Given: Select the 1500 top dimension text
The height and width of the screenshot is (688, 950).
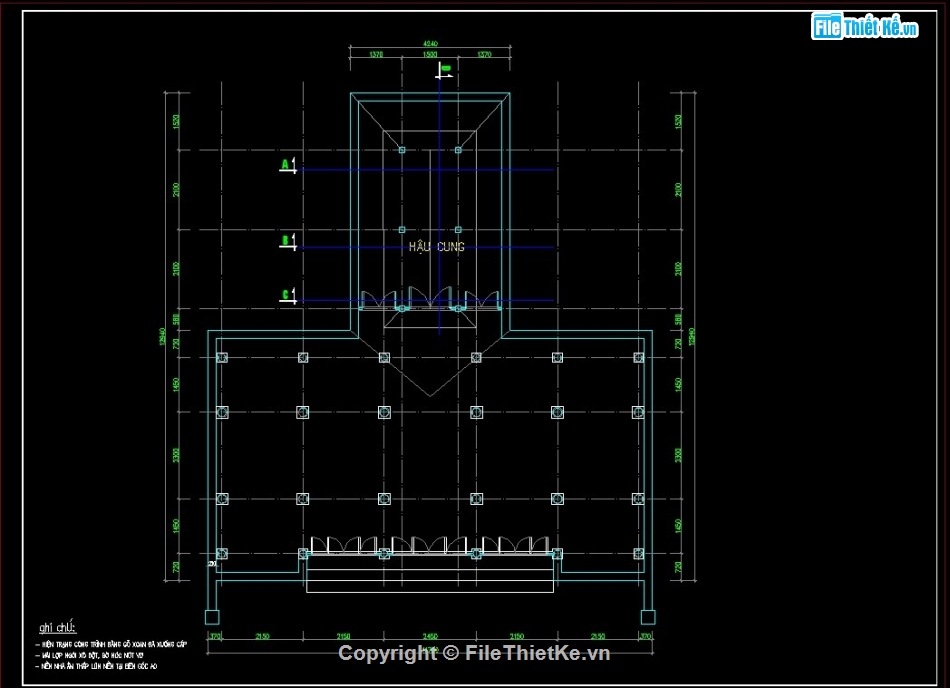Looking at the screenshot, I should pyautogui.click(x=430, y=55).
